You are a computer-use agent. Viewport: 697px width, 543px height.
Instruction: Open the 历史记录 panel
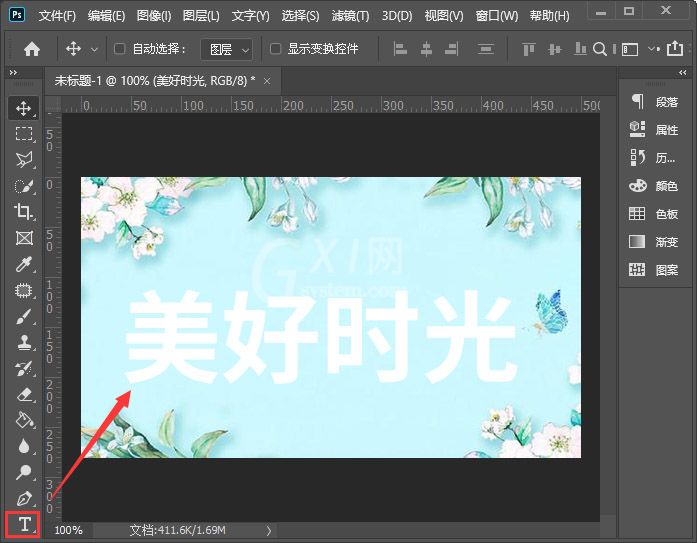pos(653,158)
